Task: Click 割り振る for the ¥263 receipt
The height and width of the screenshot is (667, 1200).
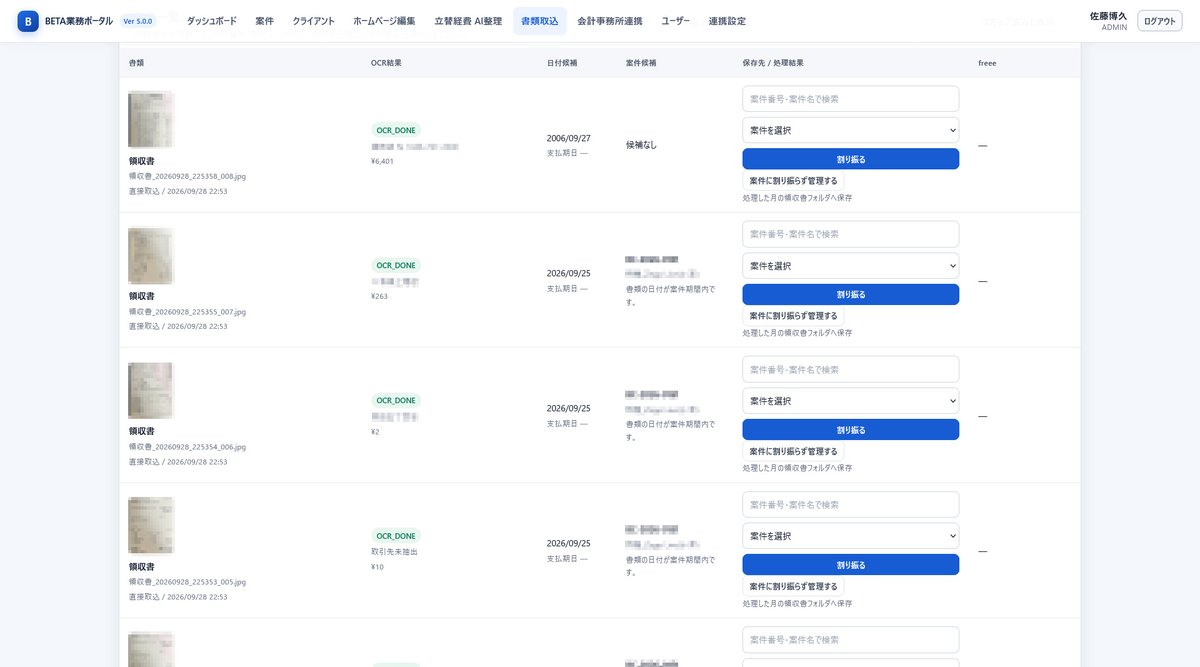Action: (x=851, y=294)
